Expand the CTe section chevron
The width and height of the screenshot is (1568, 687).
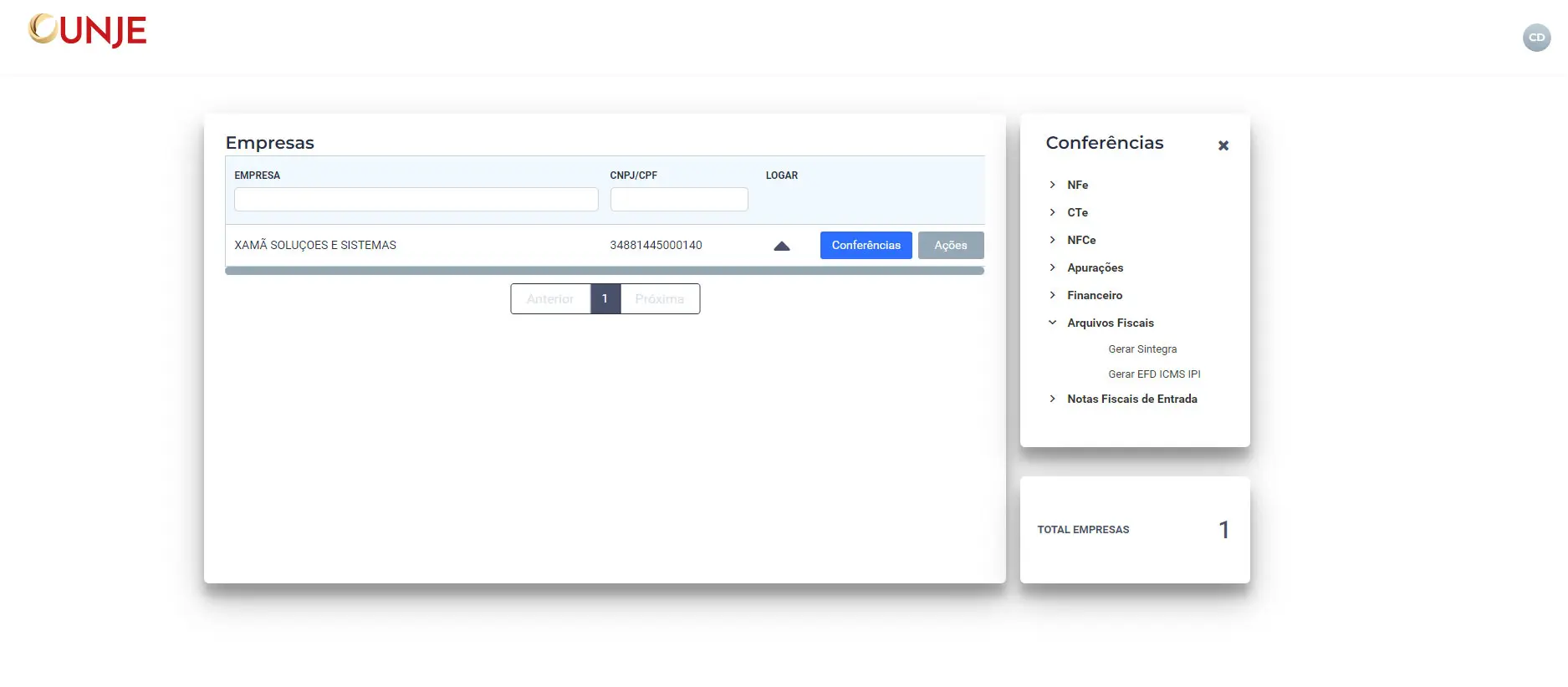[1052, 212]
